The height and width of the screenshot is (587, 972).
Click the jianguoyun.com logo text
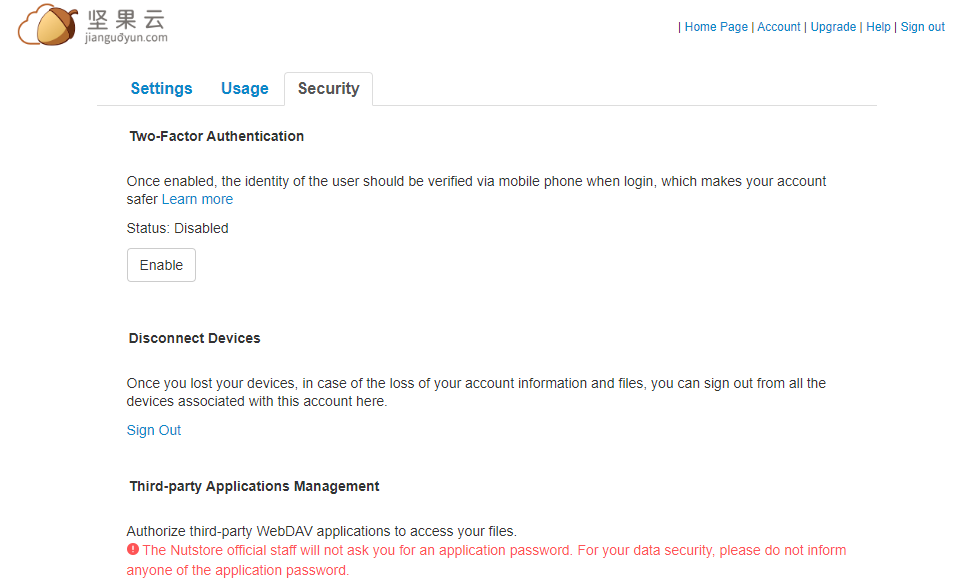coord(126,38)
